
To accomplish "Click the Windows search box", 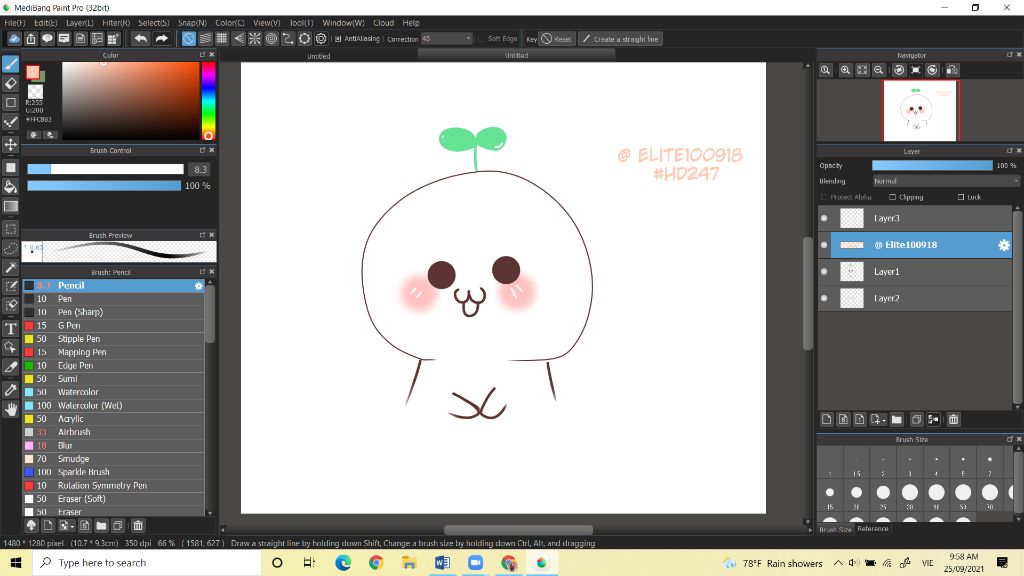I will point(147,562).
